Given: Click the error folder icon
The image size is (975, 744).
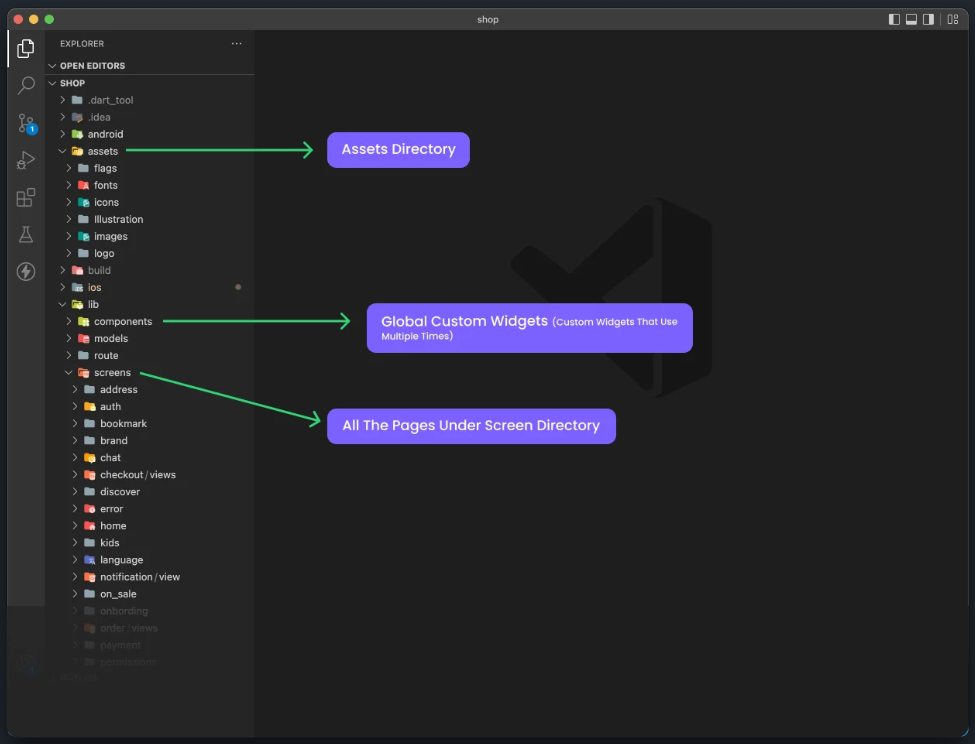Looking at the screenshot, I should pos(90,508).
